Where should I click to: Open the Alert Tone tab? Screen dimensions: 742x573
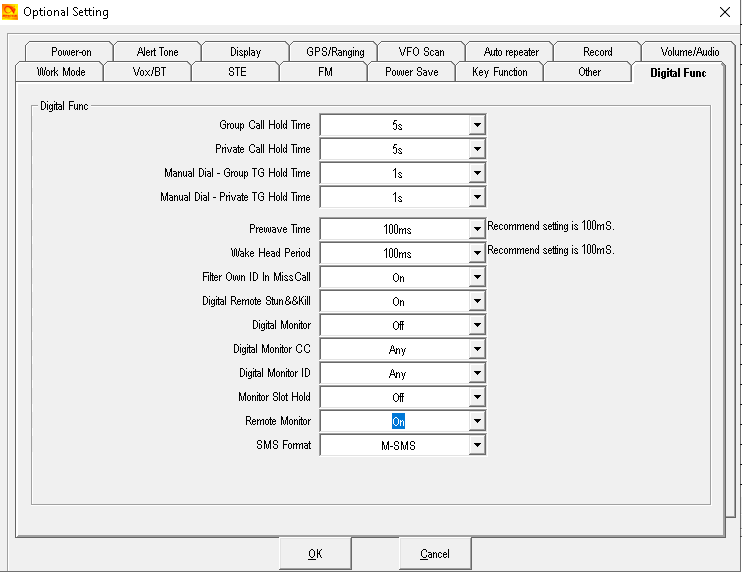coord(157,52)
